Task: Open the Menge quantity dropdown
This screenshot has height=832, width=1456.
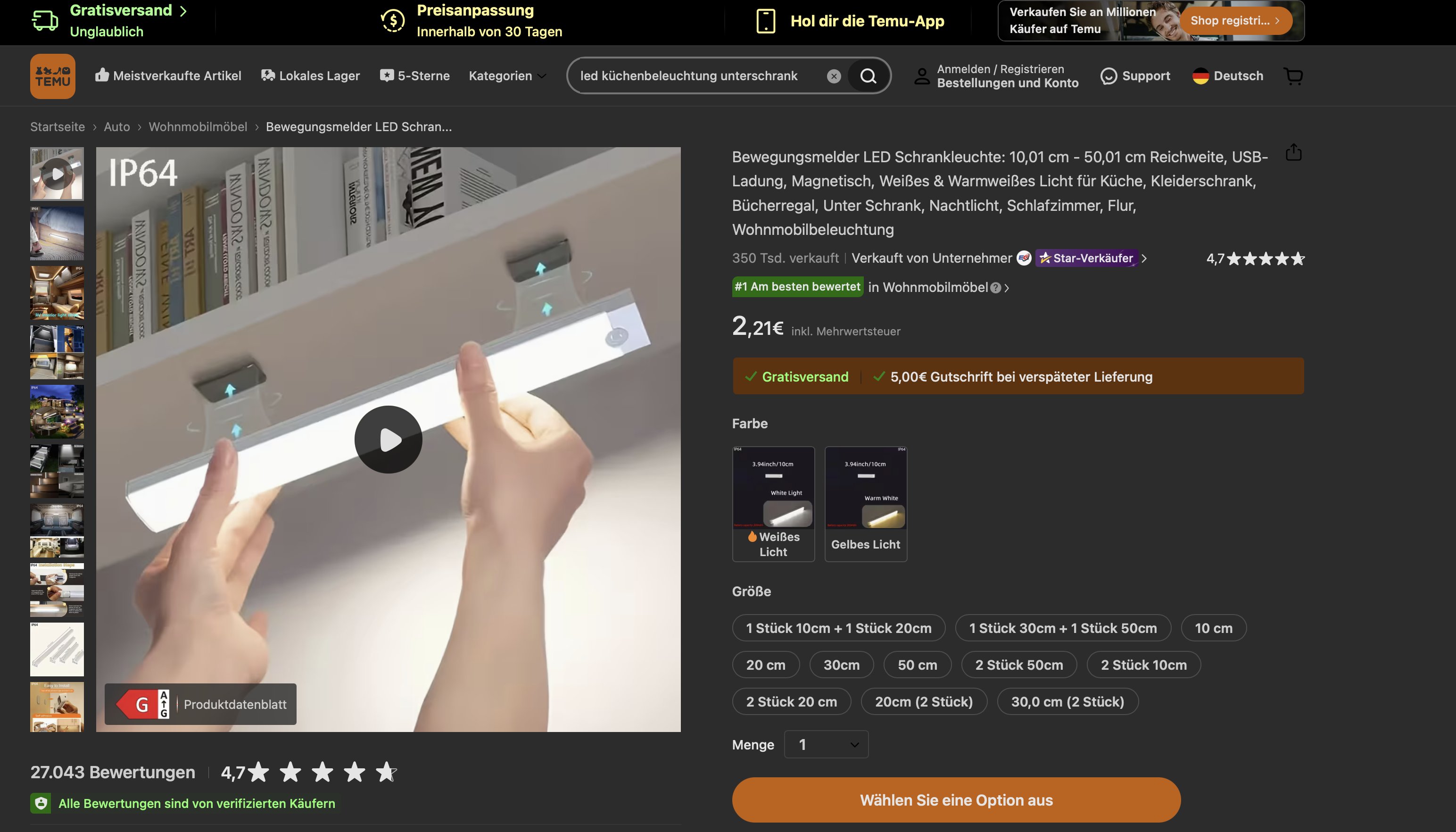Action: click(x=826, y=744)
